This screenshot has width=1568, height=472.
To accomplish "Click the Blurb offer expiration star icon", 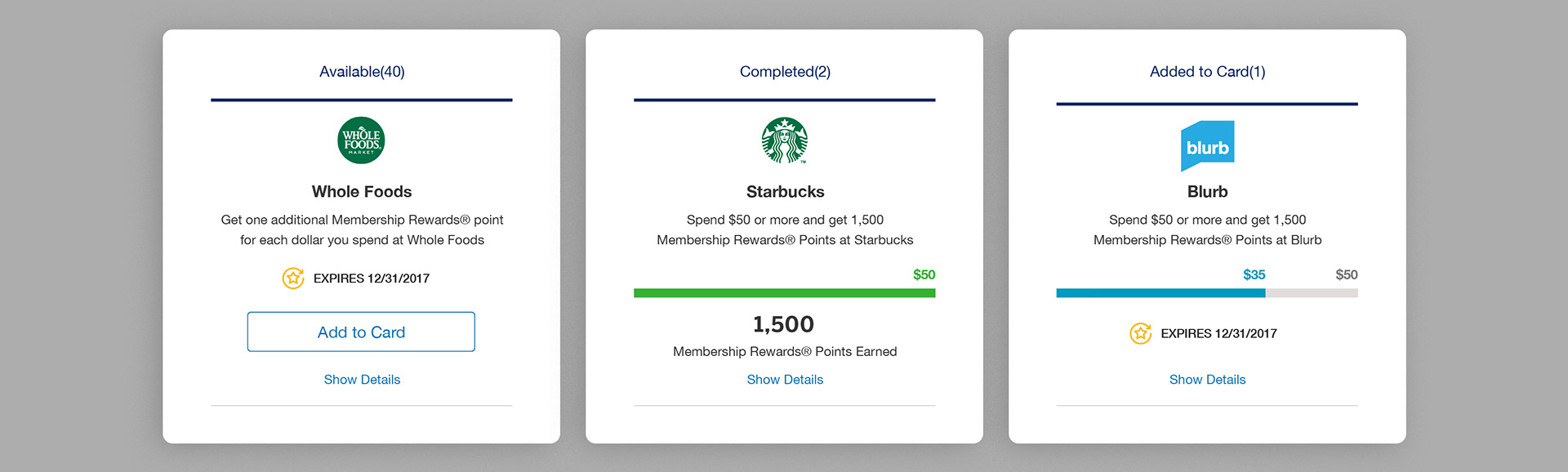I will pos(1140,333).
